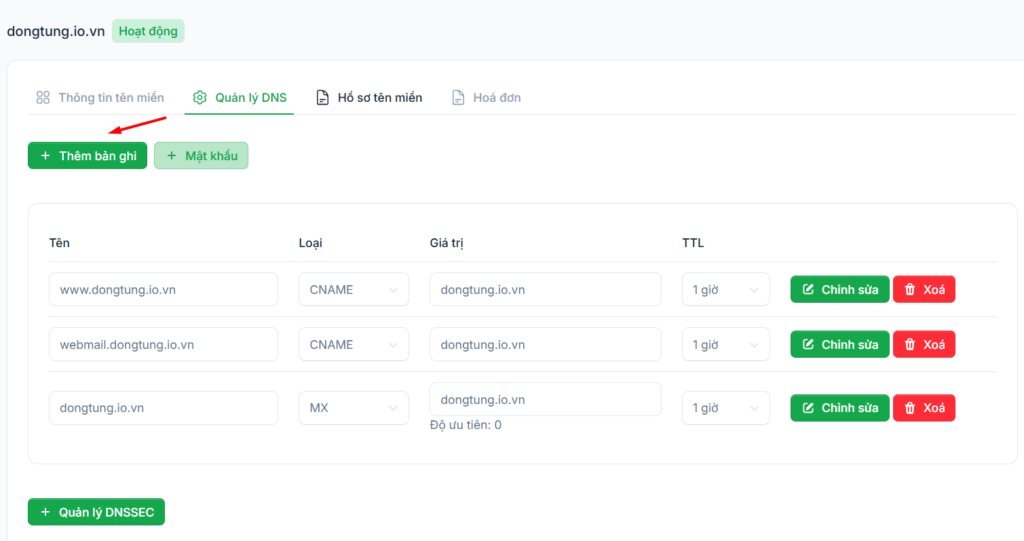Click the edit pencil icon in the MX row
The width and height of the screenshot is (1024, 541).
coord(808,407)
